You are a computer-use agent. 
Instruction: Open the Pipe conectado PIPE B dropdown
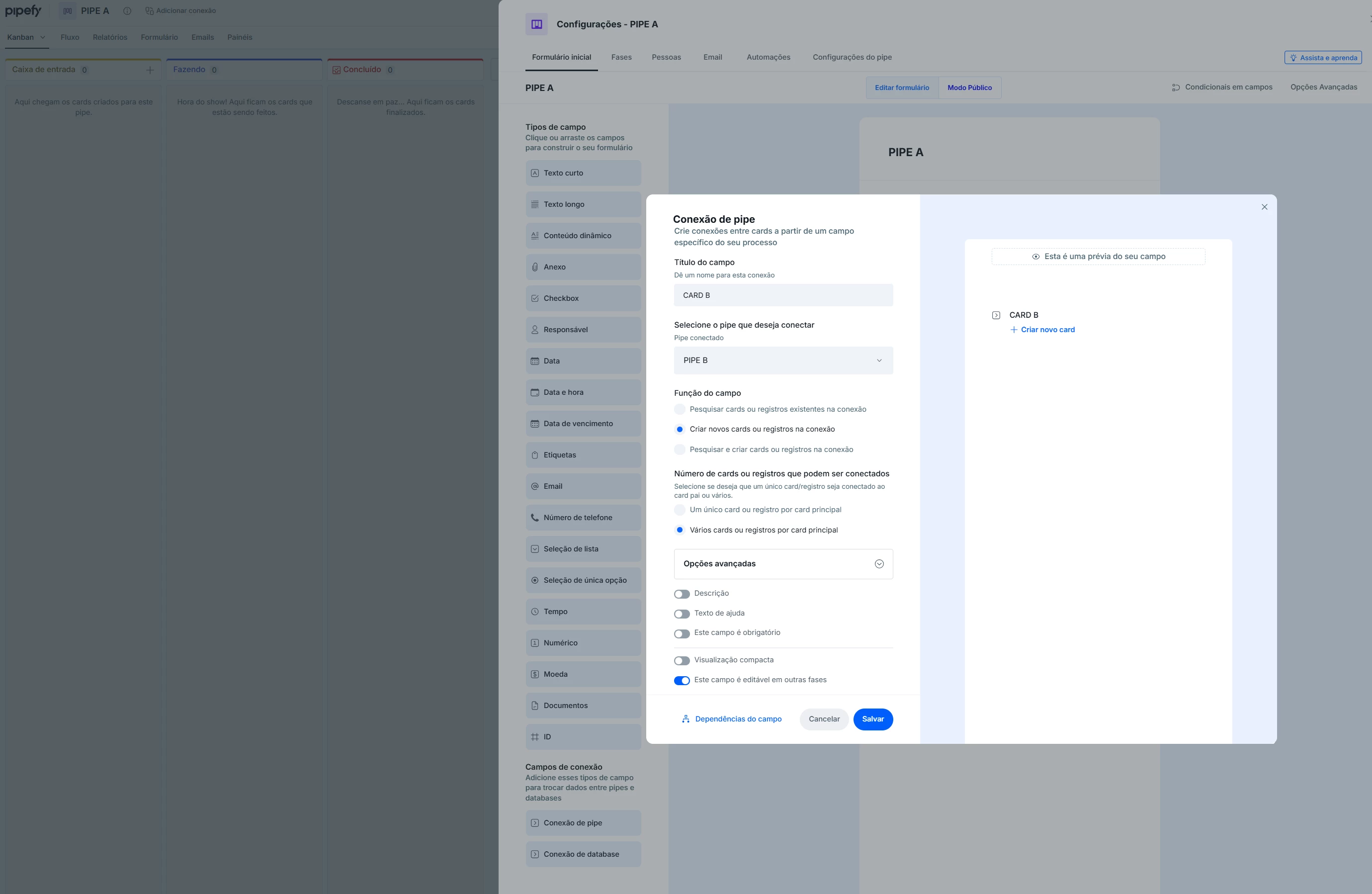[x=783, y=360]
